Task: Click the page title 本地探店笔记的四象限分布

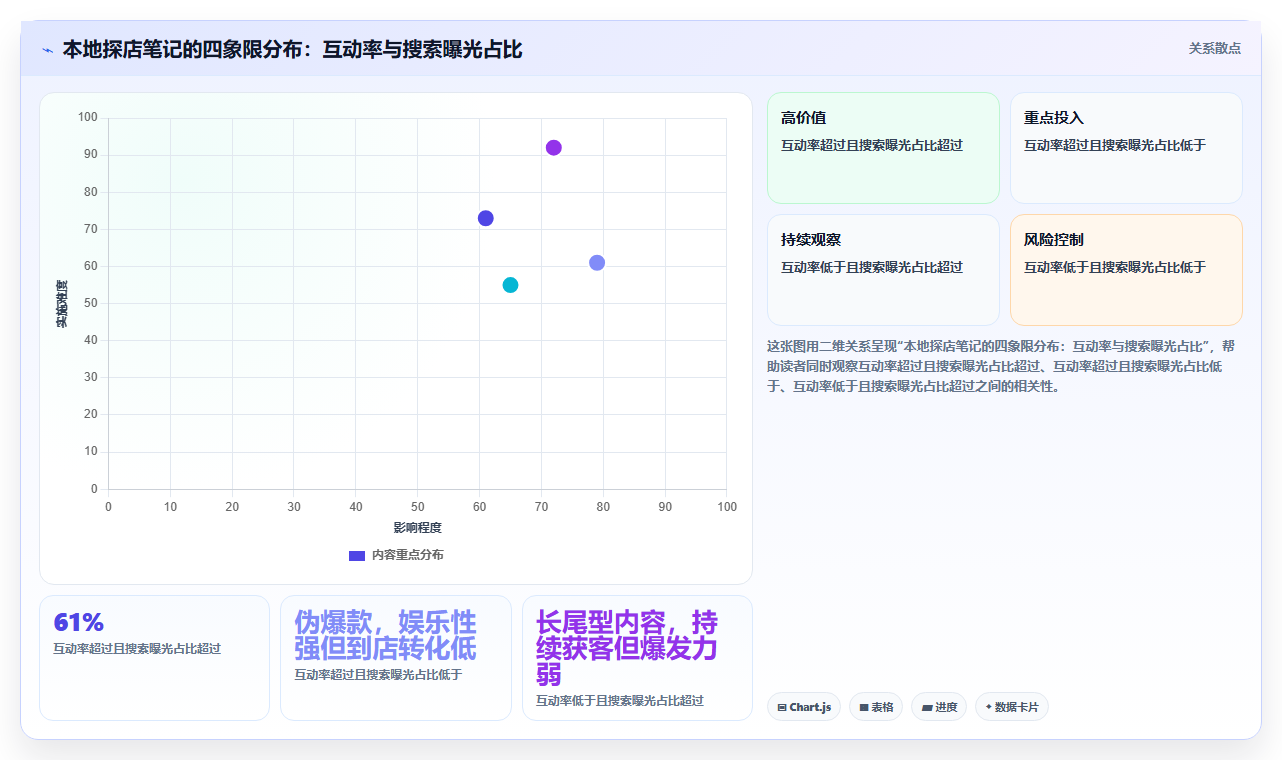Action: [x=292, y=49]
